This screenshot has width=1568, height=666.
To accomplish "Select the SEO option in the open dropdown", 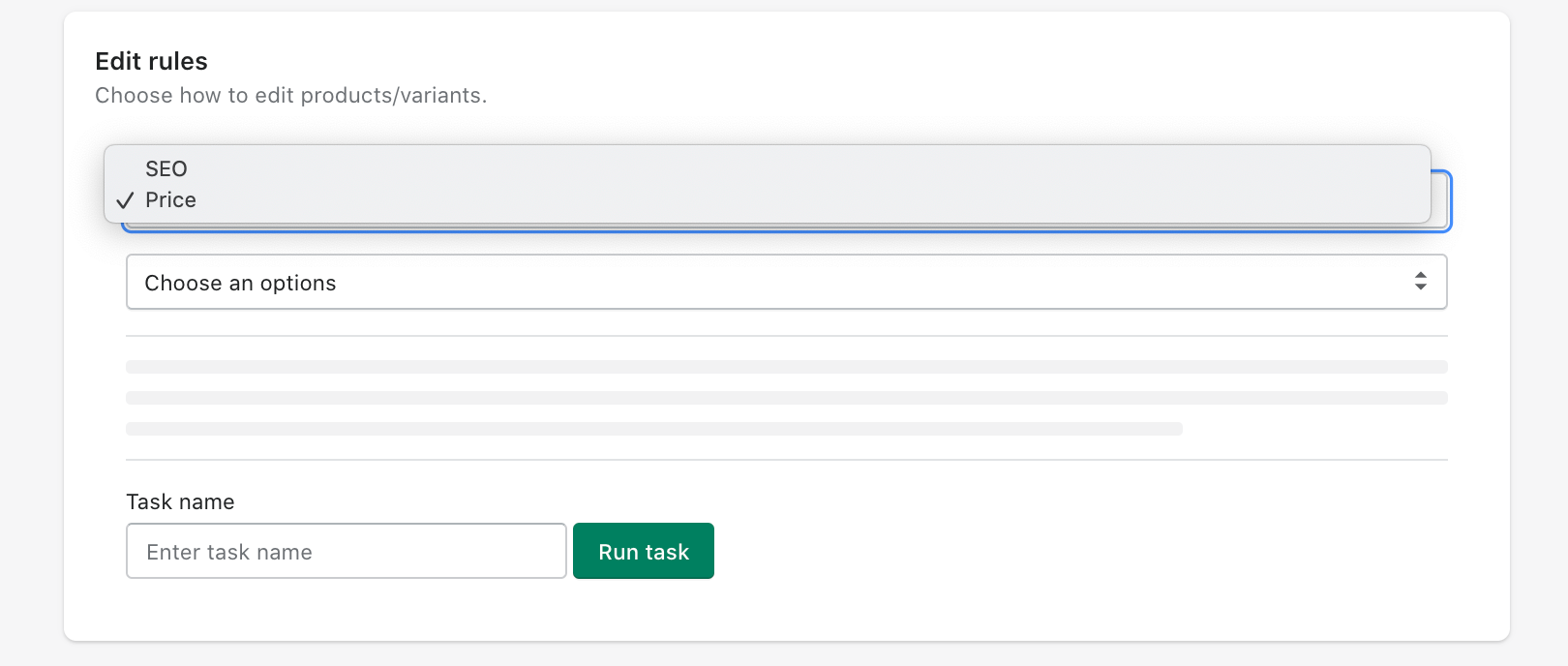I will coord(166,168).
